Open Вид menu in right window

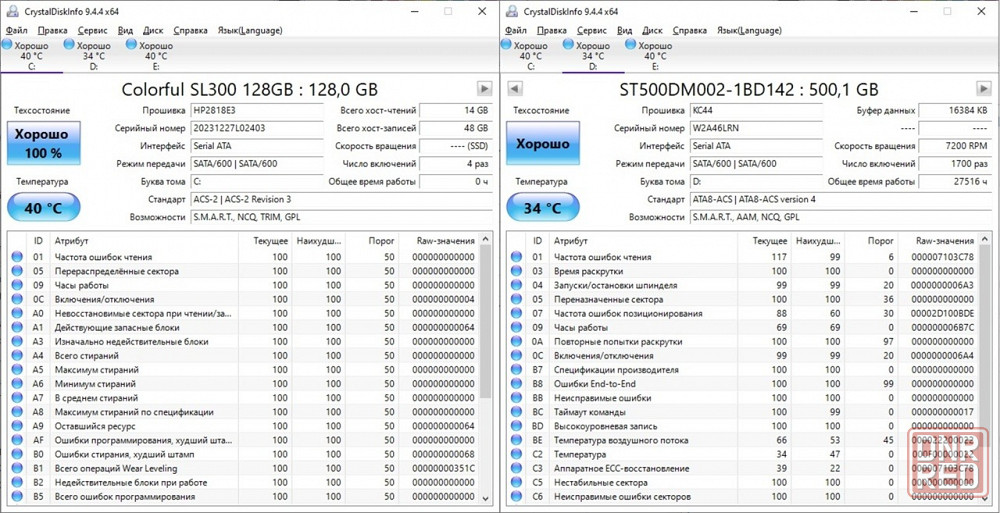[625, 30]
